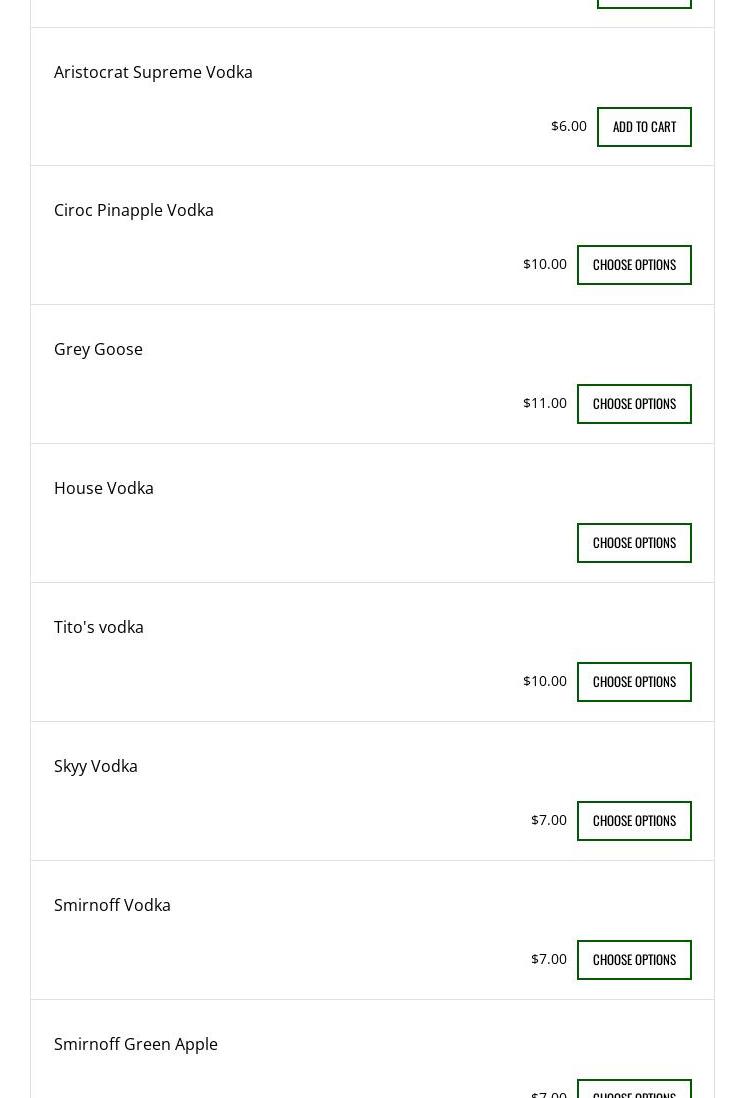Choose options for Grey Goose

pos(634,404)
